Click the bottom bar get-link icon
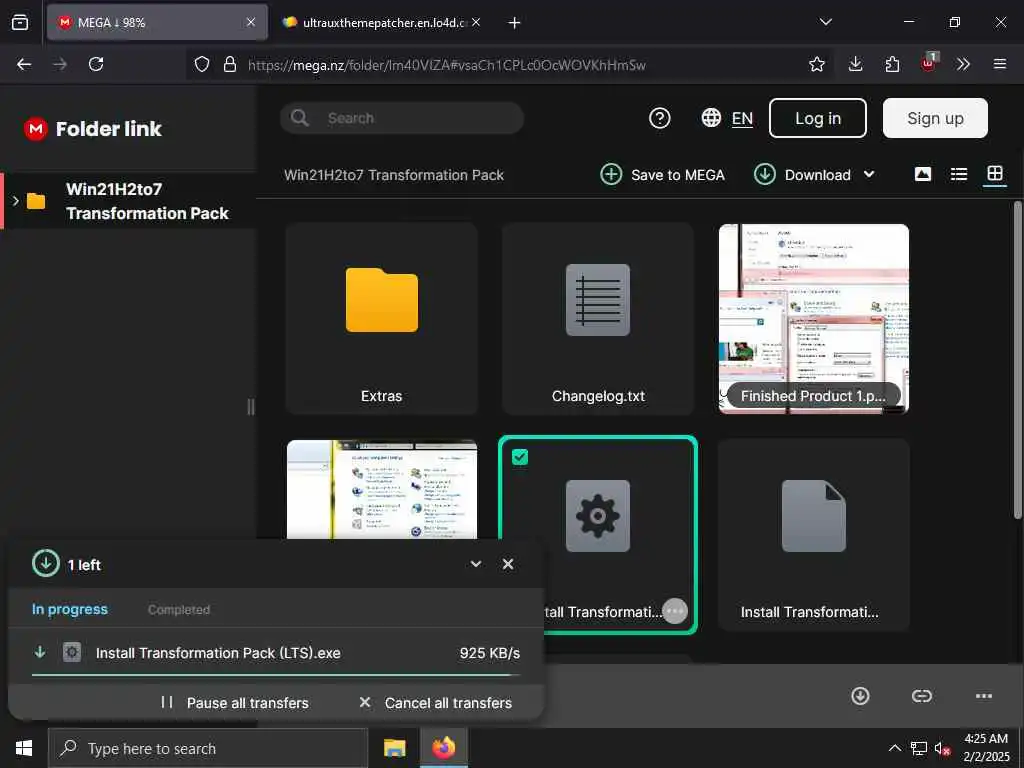The image size is (1024, 768). (921, 696)
